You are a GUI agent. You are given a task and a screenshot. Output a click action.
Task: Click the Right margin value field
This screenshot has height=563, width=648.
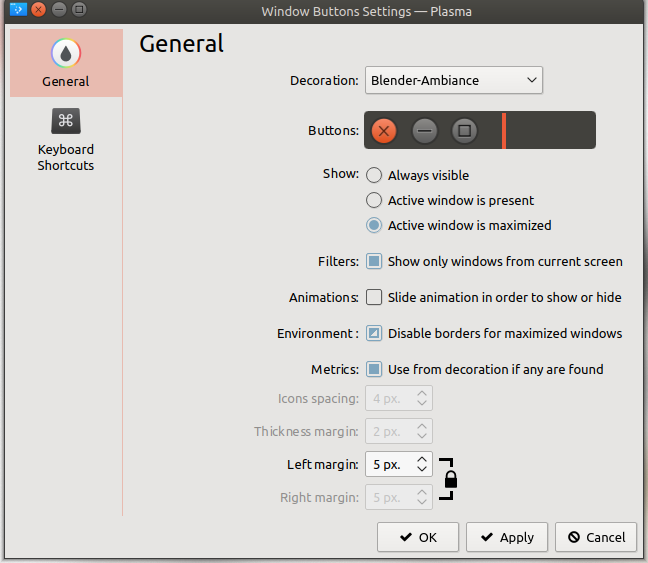(x=399, y=497)
